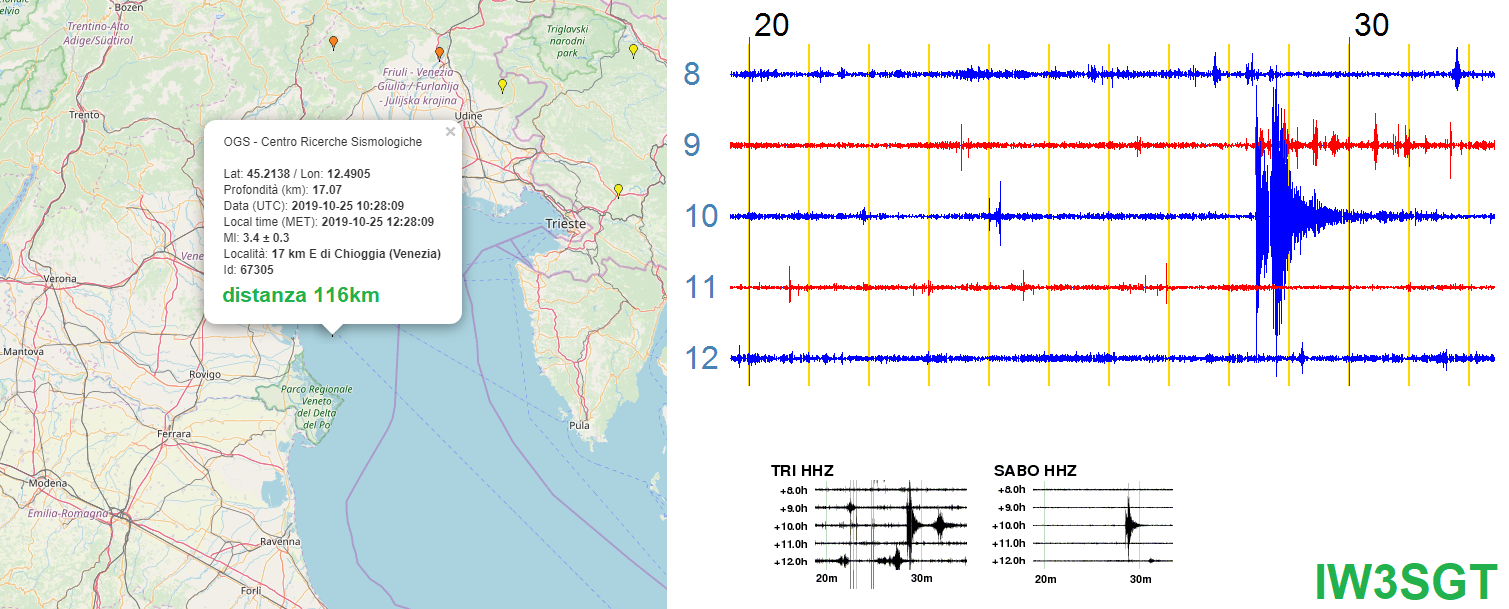1509x609 pixels.
Task: Click the SABO HHZ station title
Action: point(1035,470)
